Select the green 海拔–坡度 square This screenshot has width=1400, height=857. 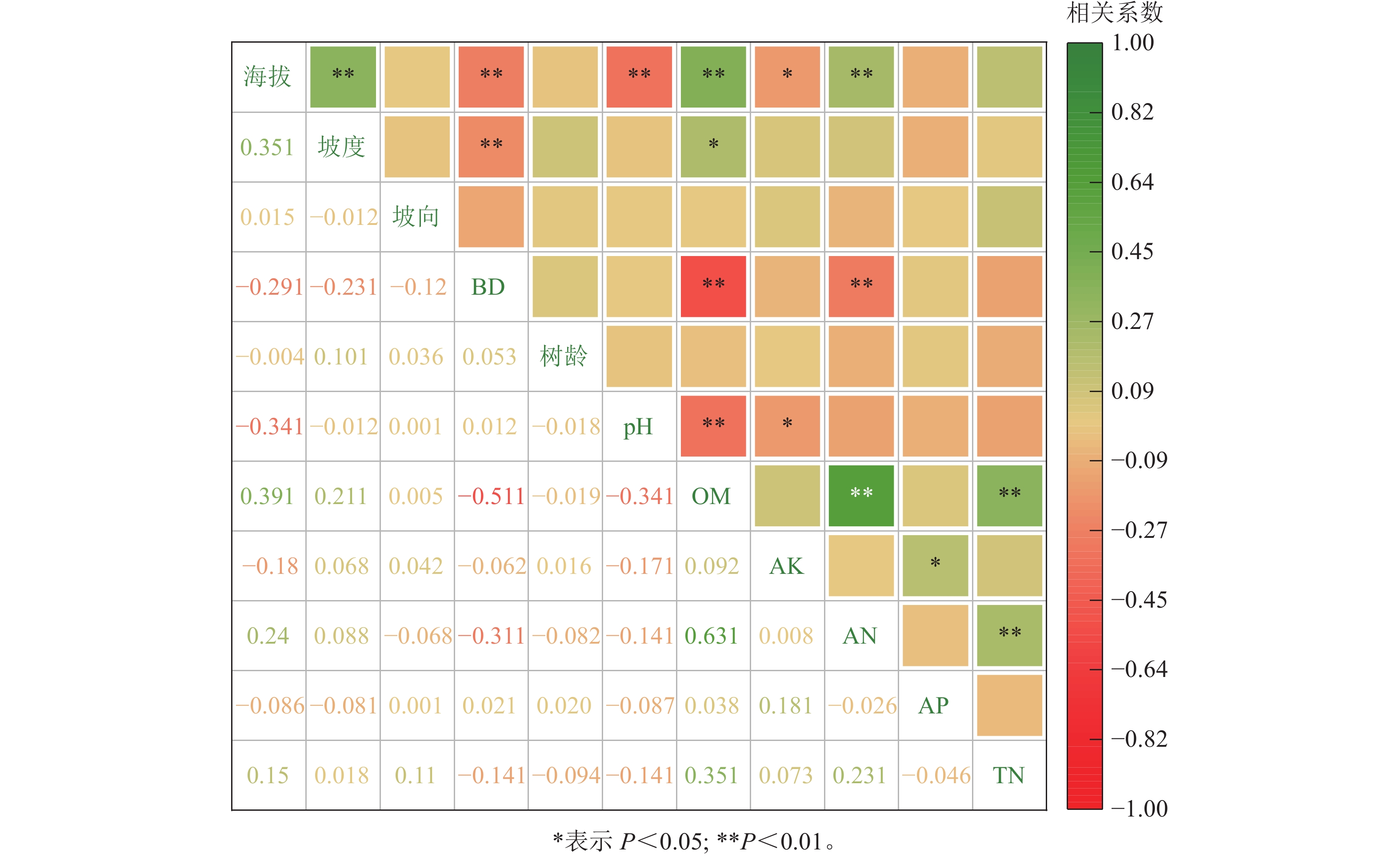coord(343,77)
